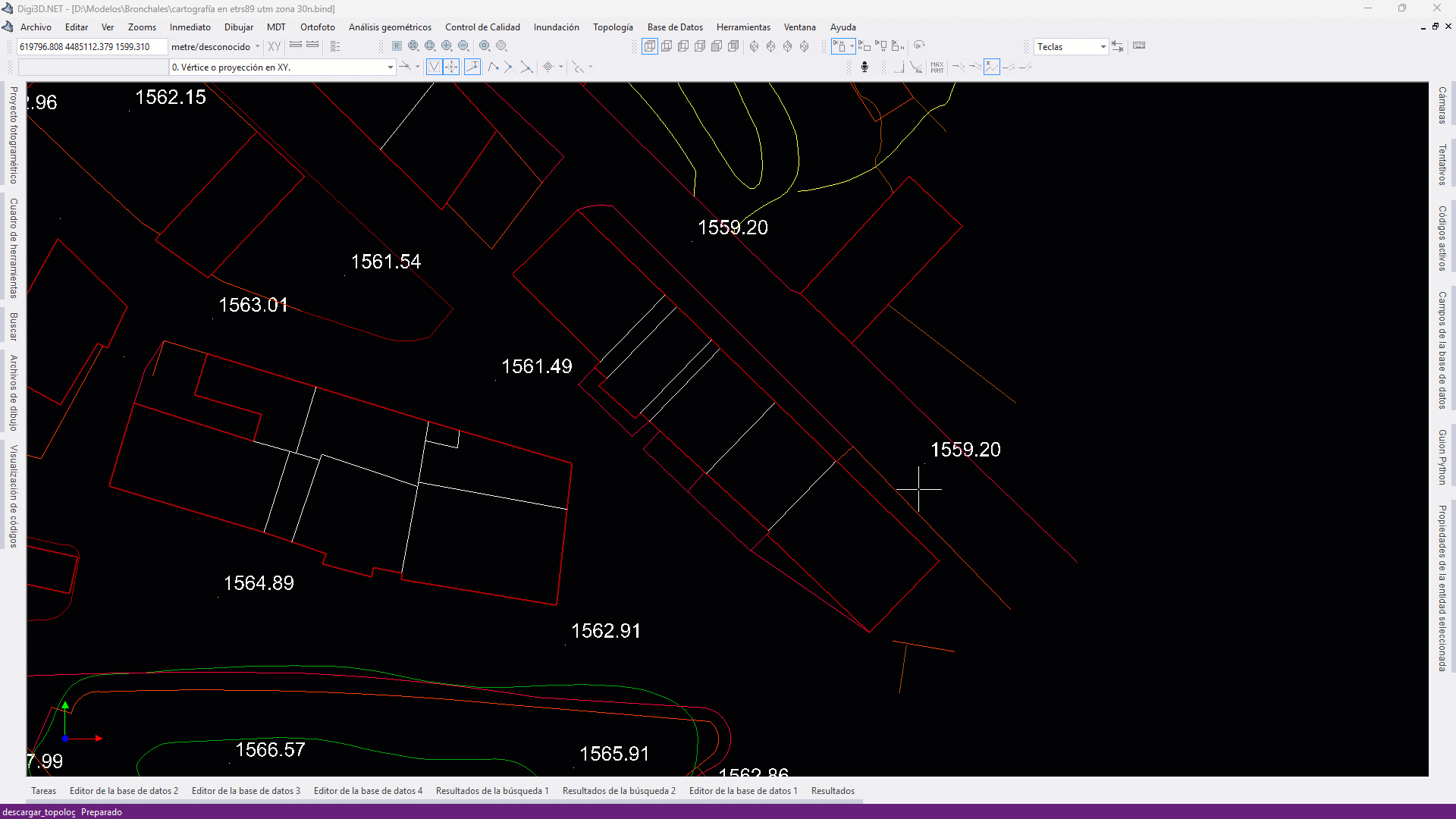Image resolution: width=1456 pixels, height=819 pixels.
Task: Expand the dashed trim tool arrow
Action: point(590,67)
